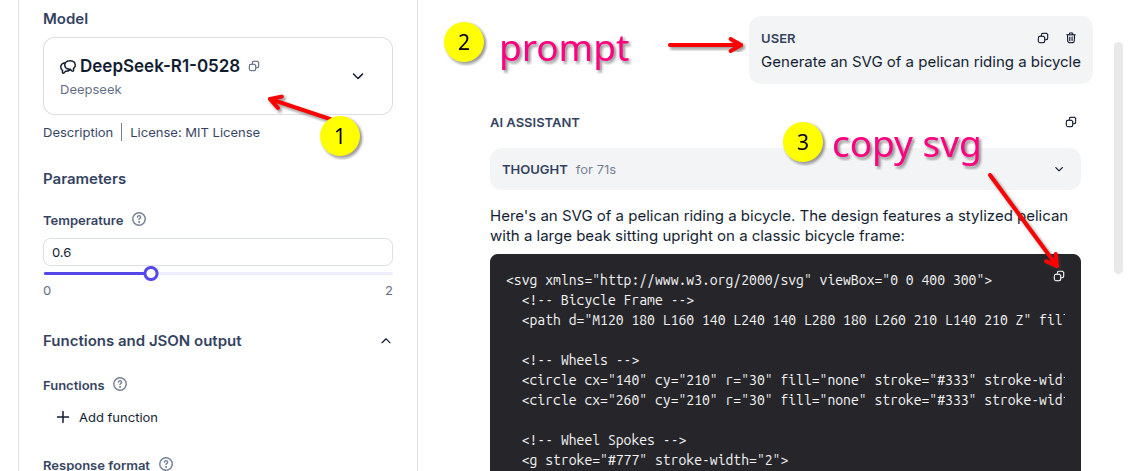The height and width of the screenshot is (471, 1145).
Task: Open the model Description link
Action: pos(78,133)
